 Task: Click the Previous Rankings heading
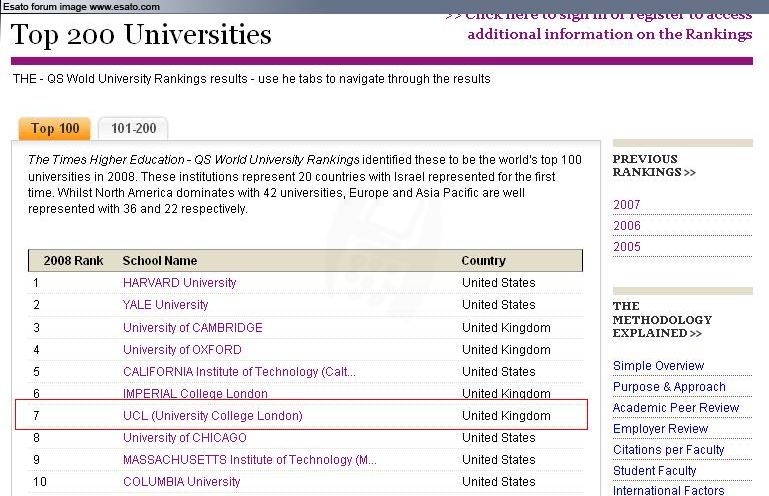click(654, 166)
